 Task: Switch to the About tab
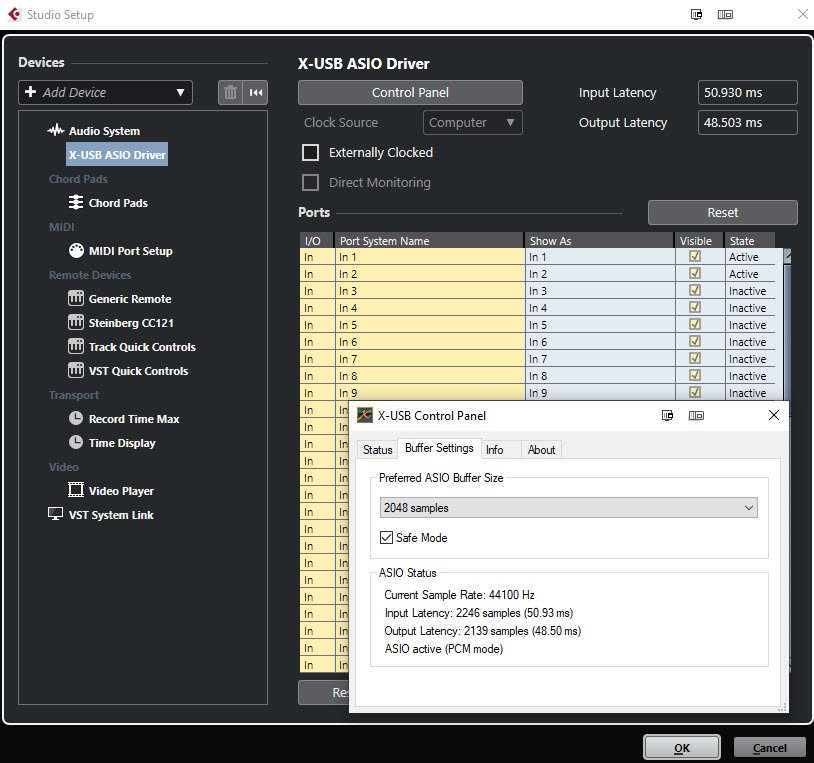[x=541, y=449]
